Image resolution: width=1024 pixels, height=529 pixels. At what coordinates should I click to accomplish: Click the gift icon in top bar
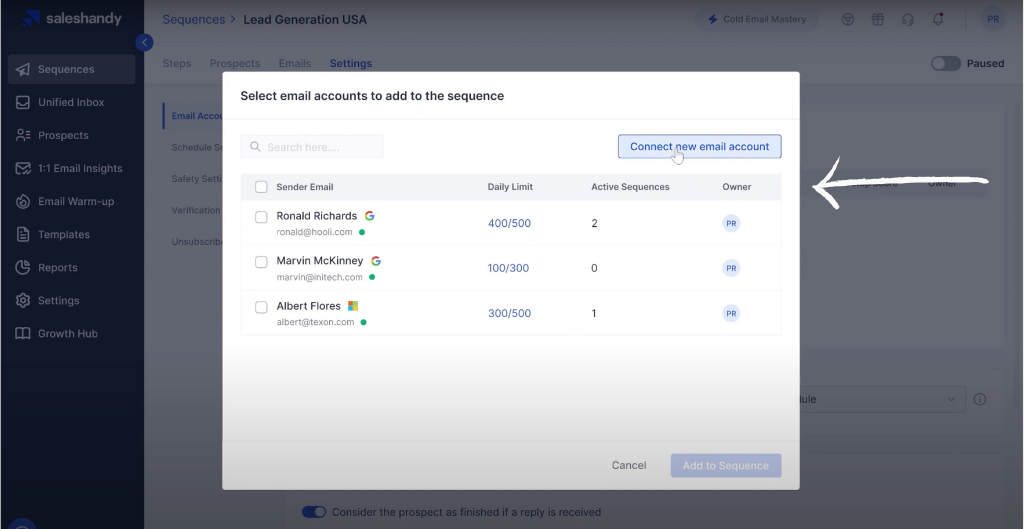pos(878,19)
